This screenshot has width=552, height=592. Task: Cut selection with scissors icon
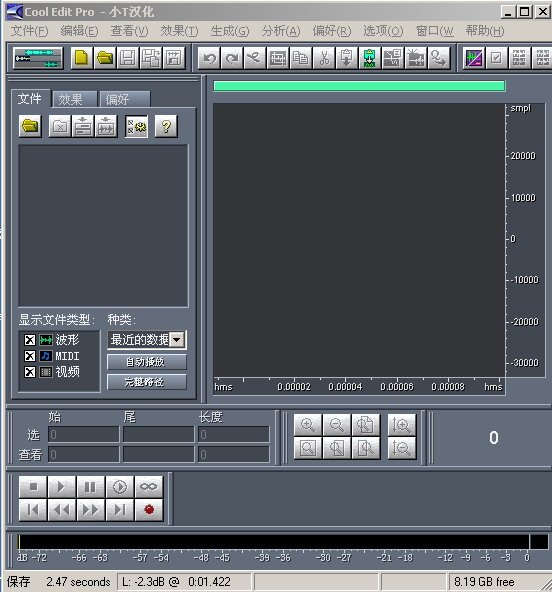tap(324, 58)
